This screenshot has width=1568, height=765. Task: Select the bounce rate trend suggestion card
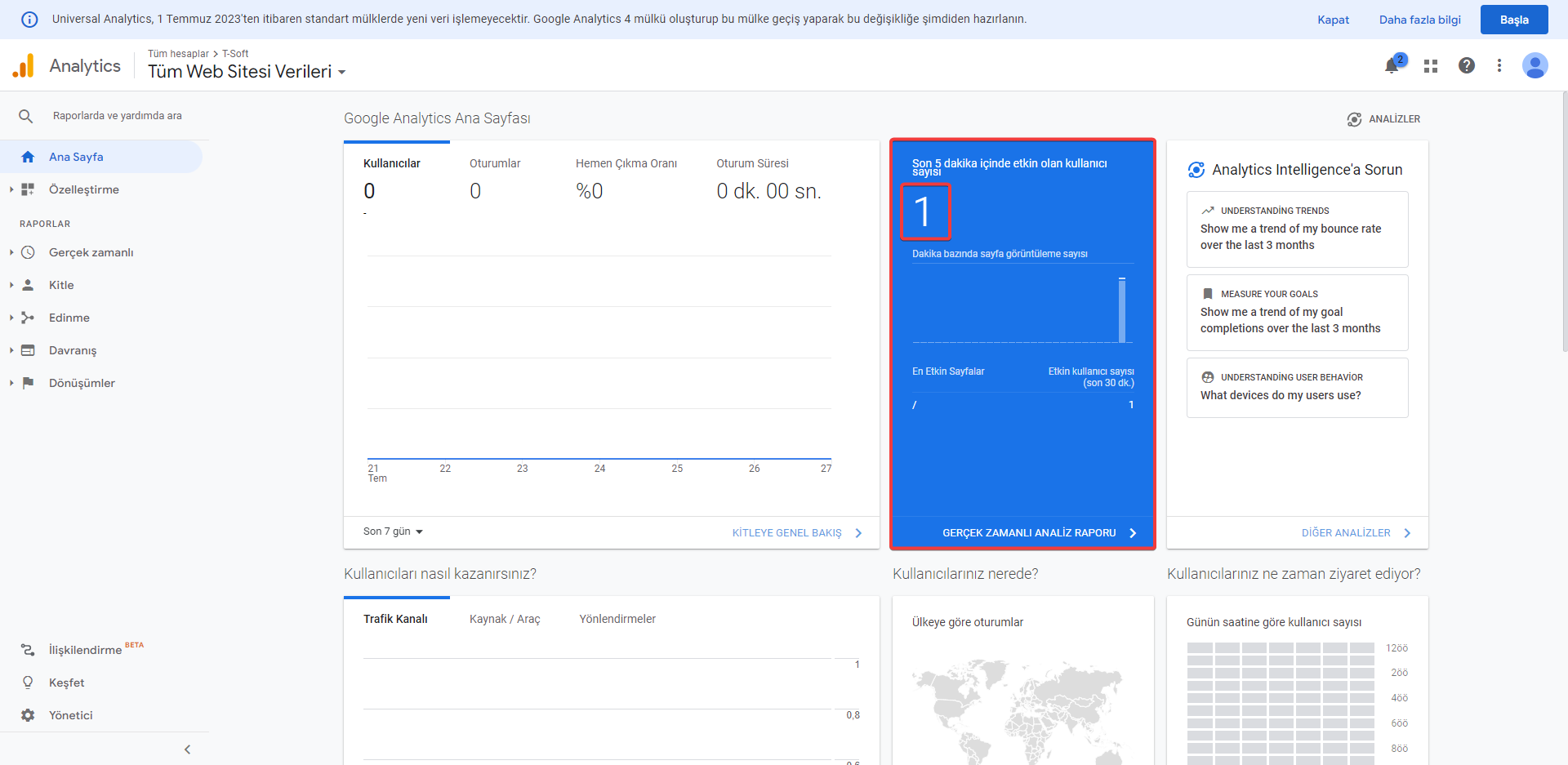(1297, 229)
